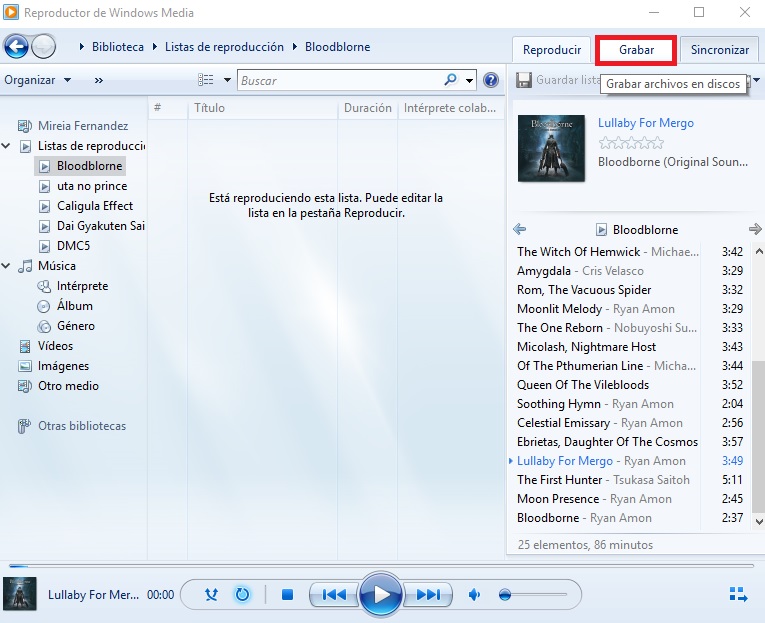This screenshot has height=623, width=765.
Task: Collapse the Música library node
Action: point(7,266)
